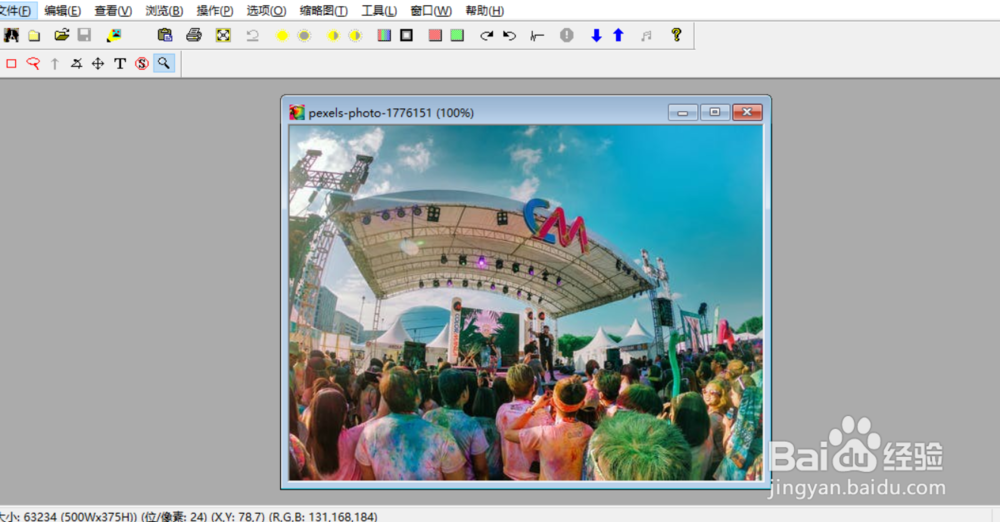
Task: Decrease brightness with the dim sun icon
Action: click(304, 36)
